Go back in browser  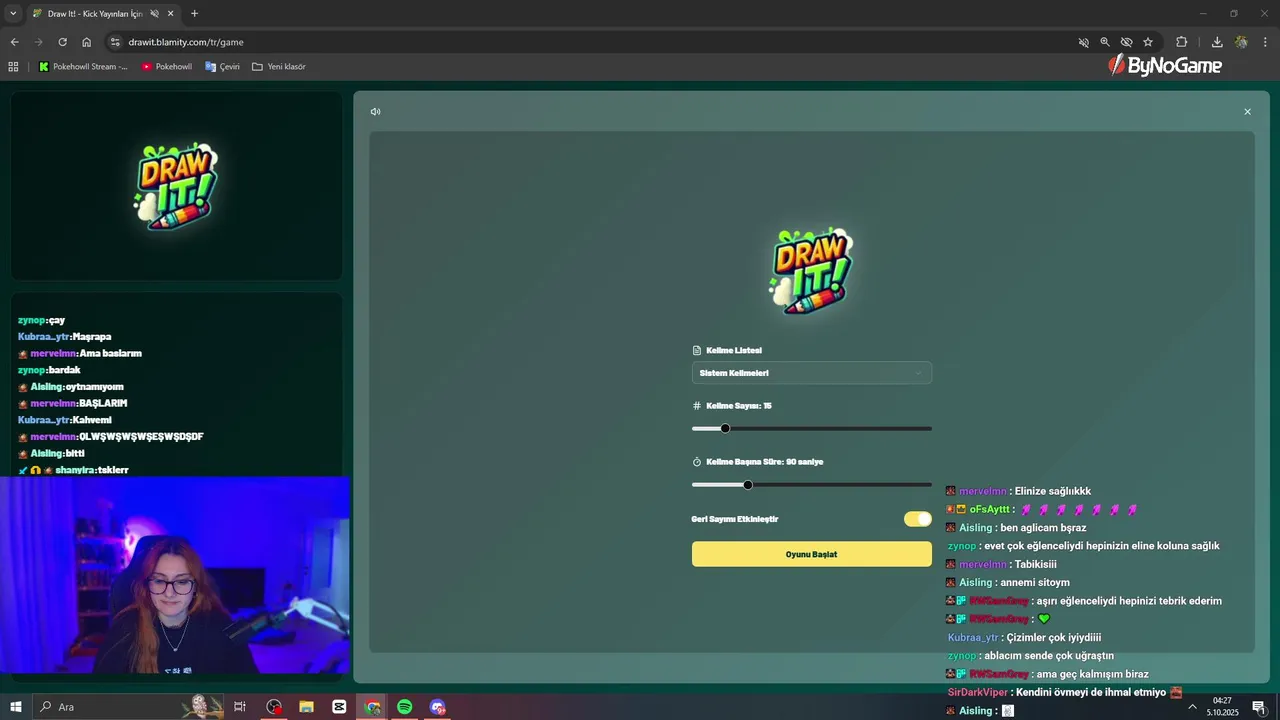[14, 42]
